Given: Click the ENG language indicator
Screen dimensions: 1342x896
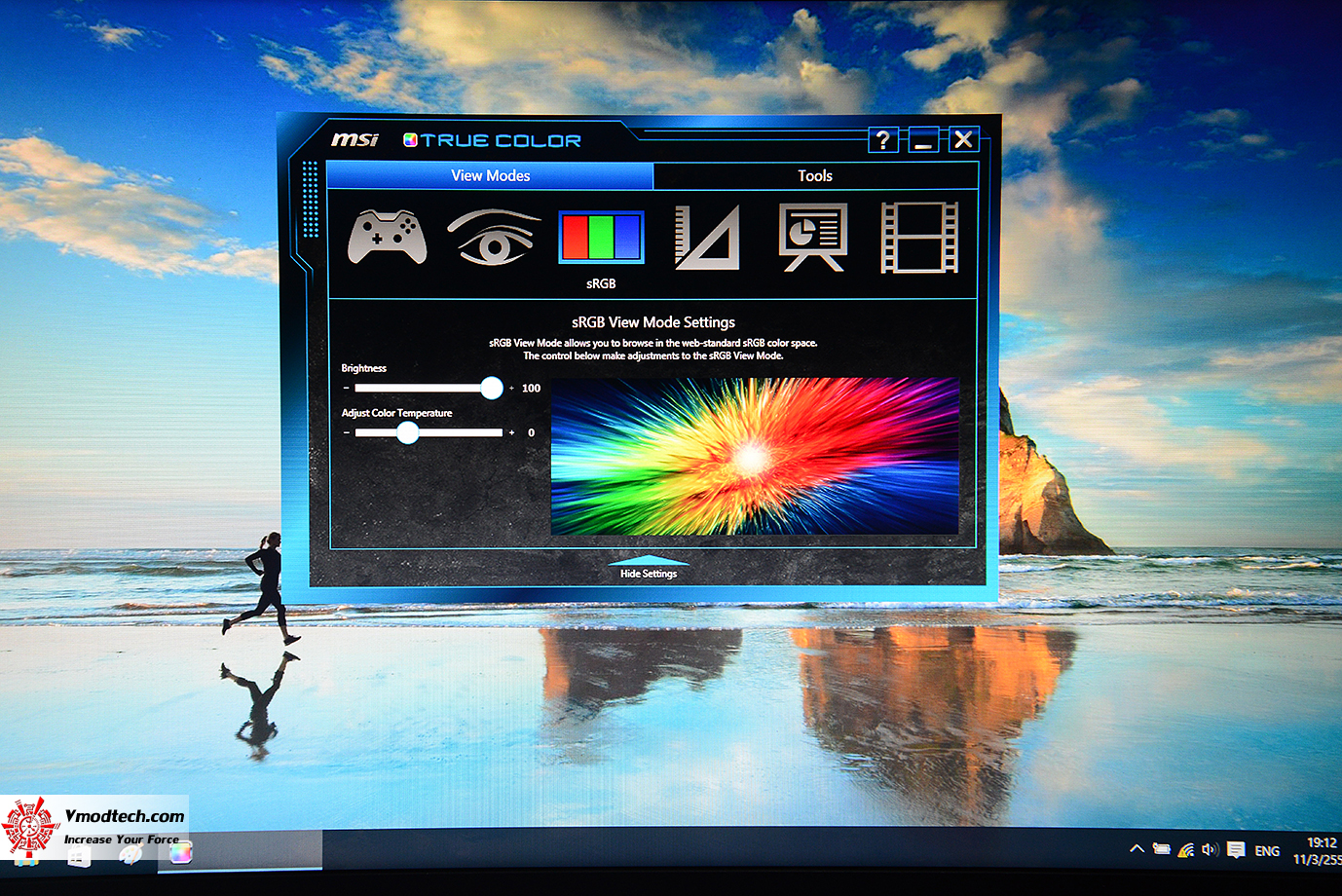Looking at the screenshot, I should tap(1267, 851).
